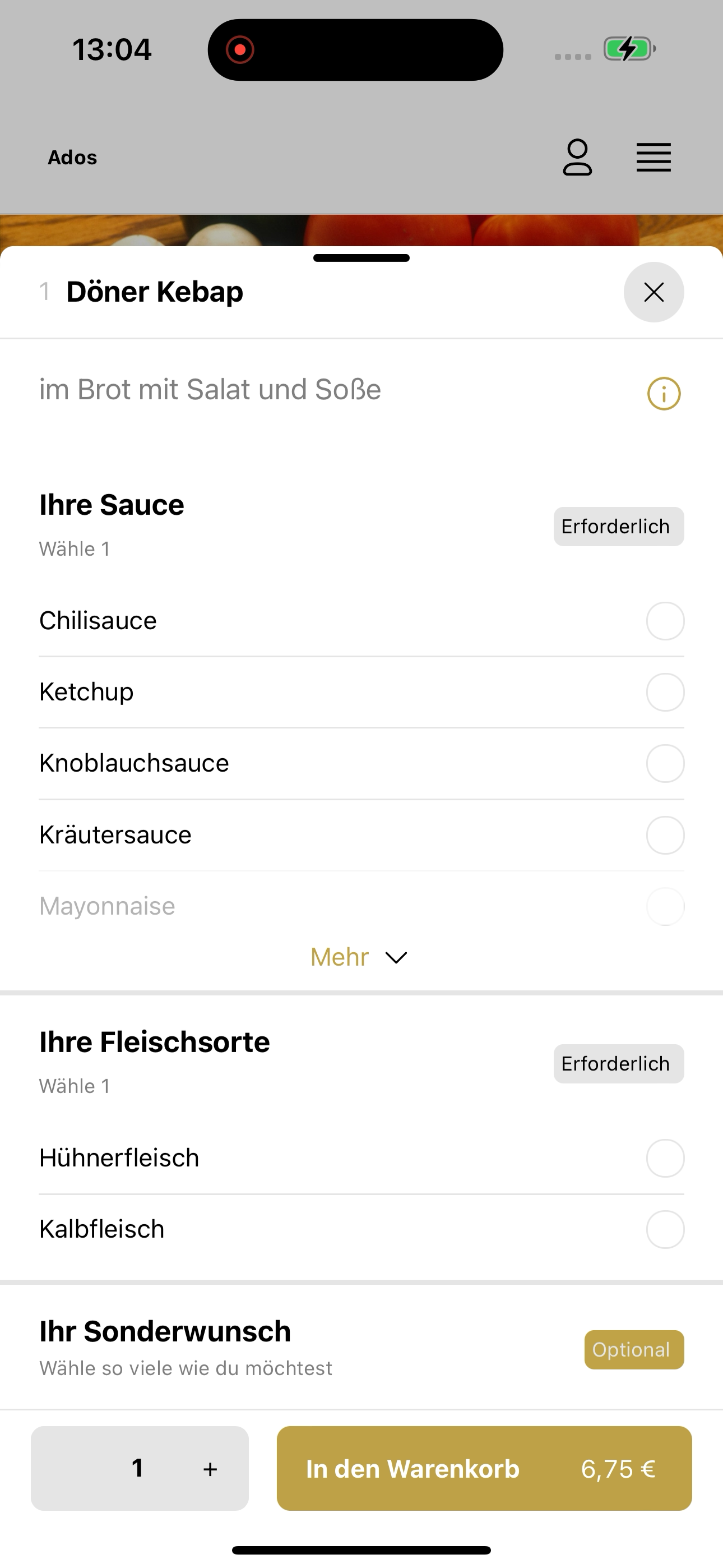Image resolution: width=723 pixels, height=1568 pixels.
Task: Tap the food image behind sheet
Action: (x=361, y=230)
